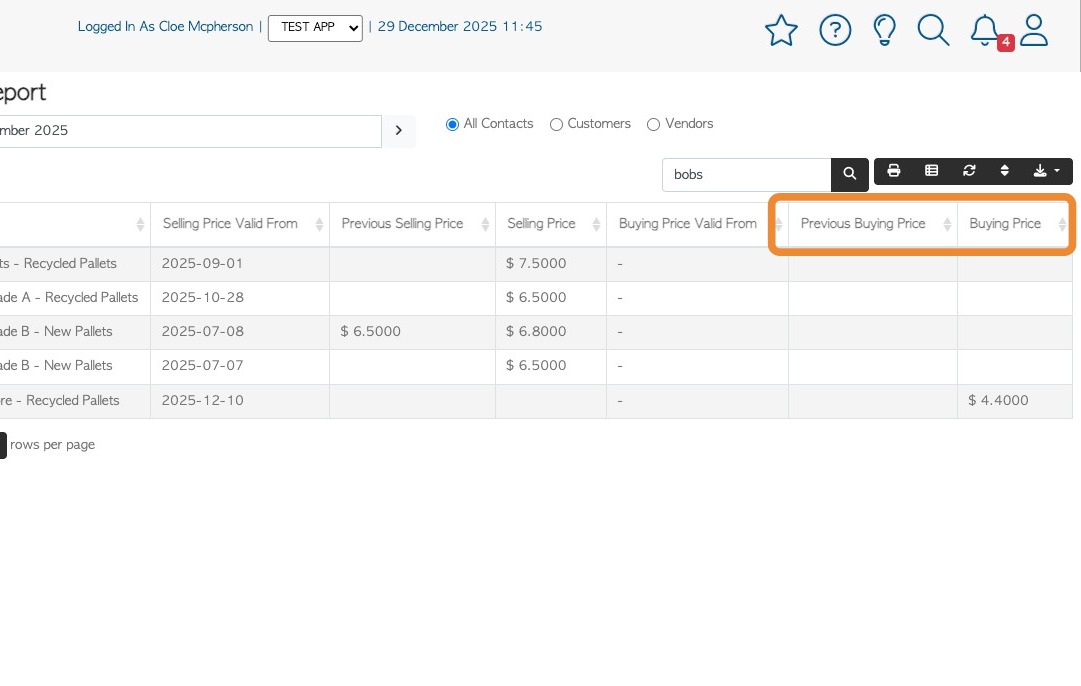1081x686 pixels.
Task: Click the Logged In As Cloe Mcpherson text
Action: pos(165,27)
